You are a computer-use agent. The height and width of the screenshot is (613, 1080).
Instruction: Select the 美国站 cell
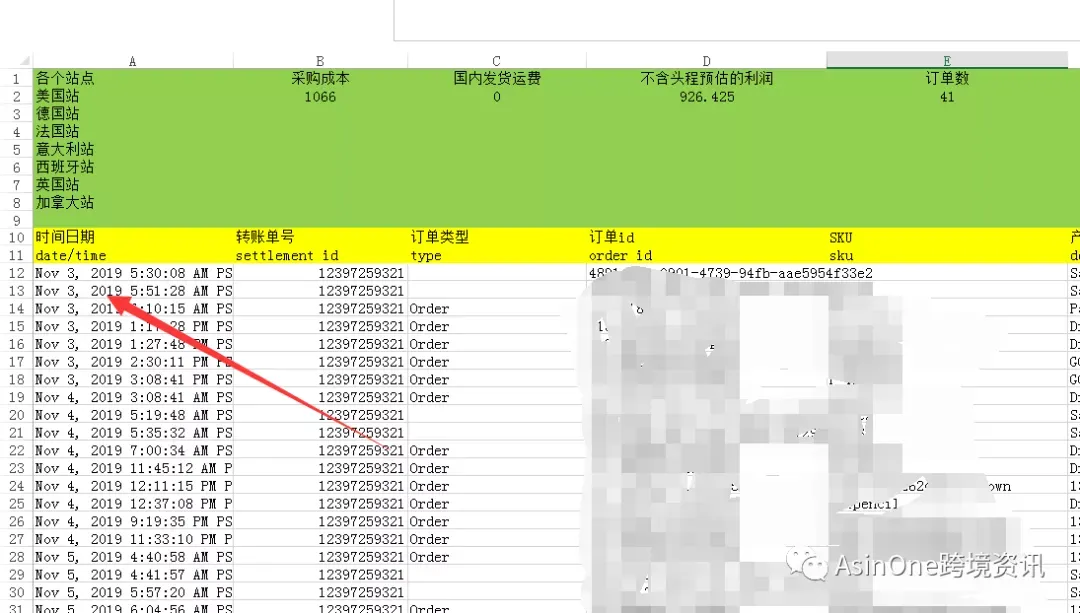(x=133, y=96)
